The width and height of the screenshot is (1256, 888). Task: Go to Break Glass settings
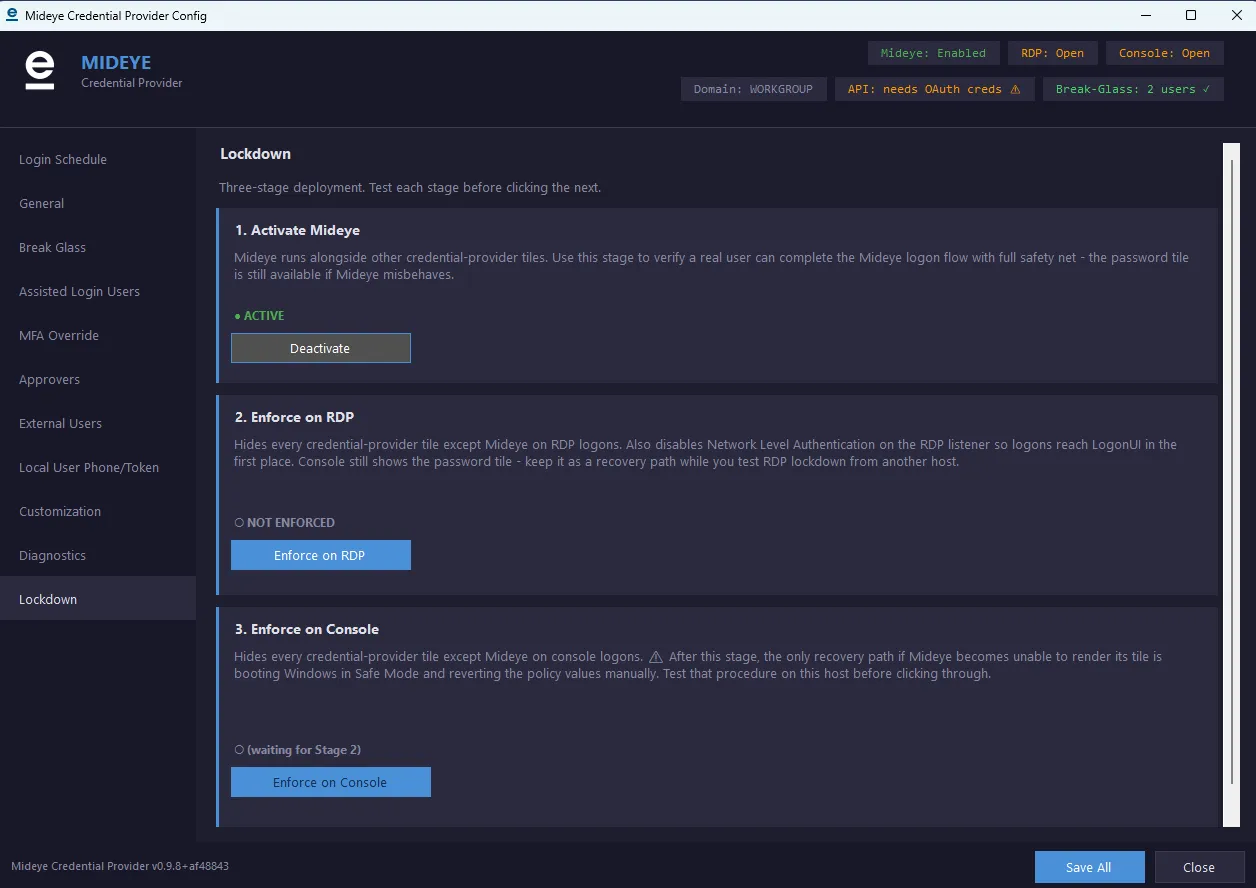point(98,247)
